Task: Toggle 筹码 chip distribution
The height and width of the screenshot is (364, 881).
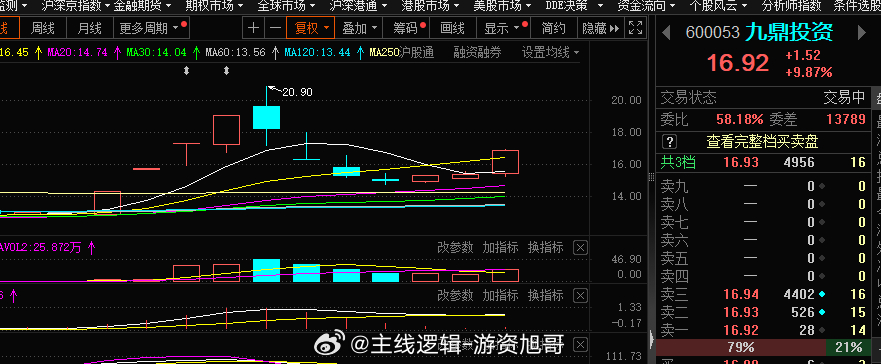Action: coord(406,28)
